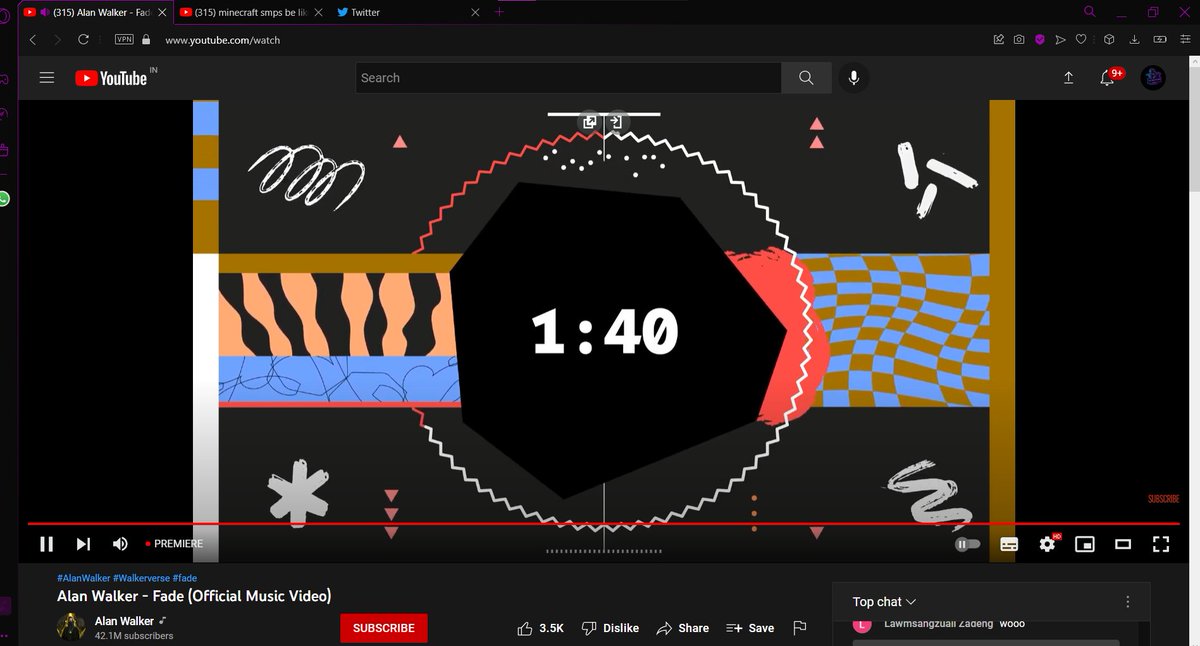The width and height of the screenshot is (1200, 646).
Task: Open the #AlanWalker hashtag link
Action: pos(83,578)
